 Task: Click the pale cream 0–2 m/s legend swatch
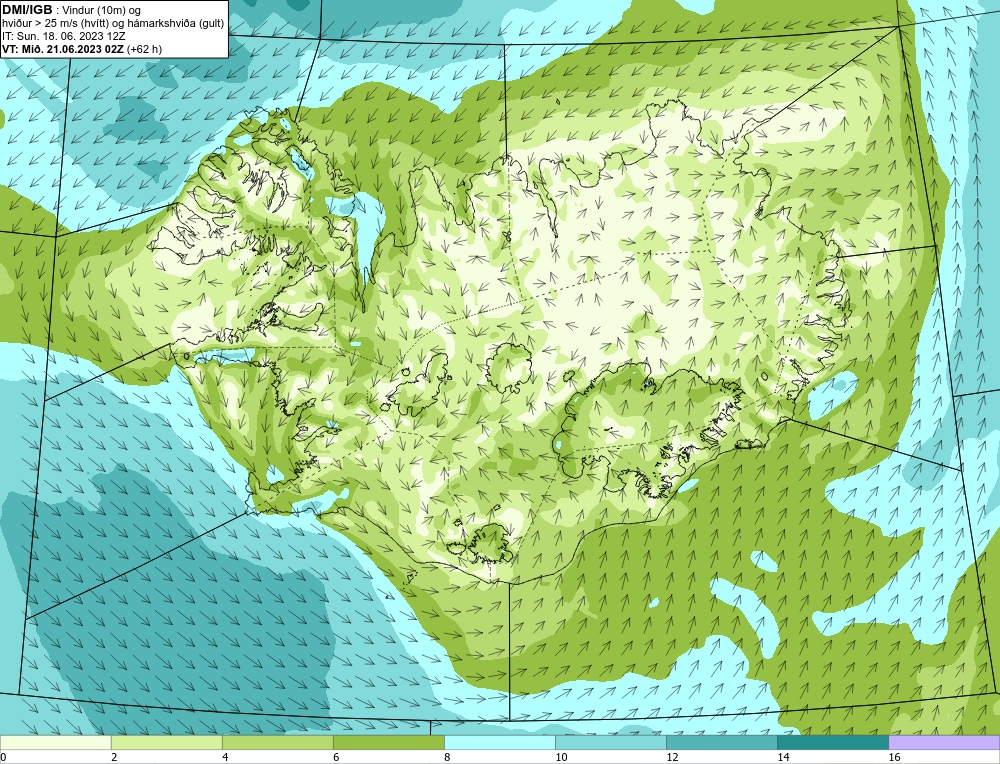[x=55, y=742]
